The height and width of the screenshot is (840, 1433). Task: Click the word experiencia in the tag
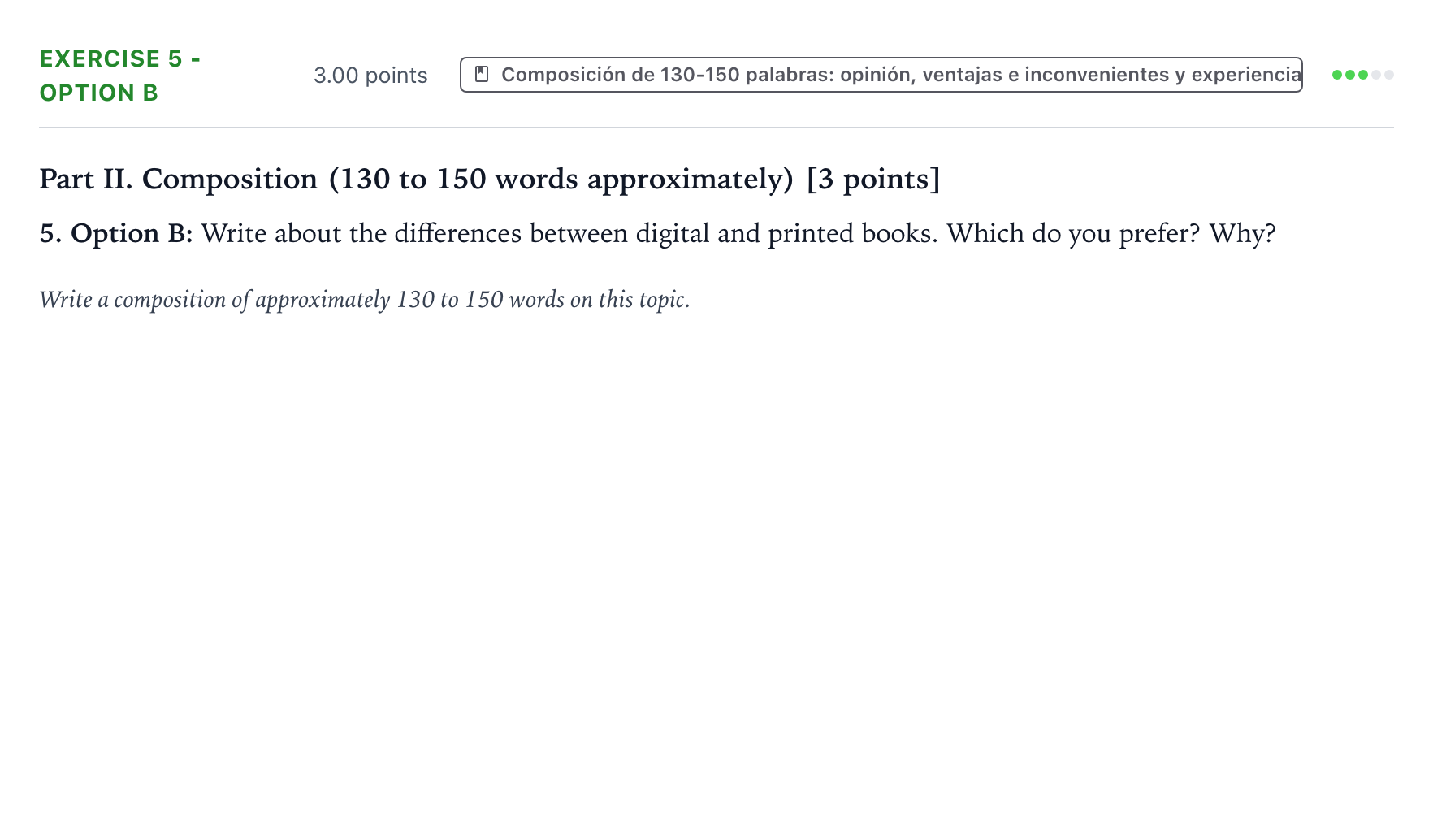pos(1246,75)
